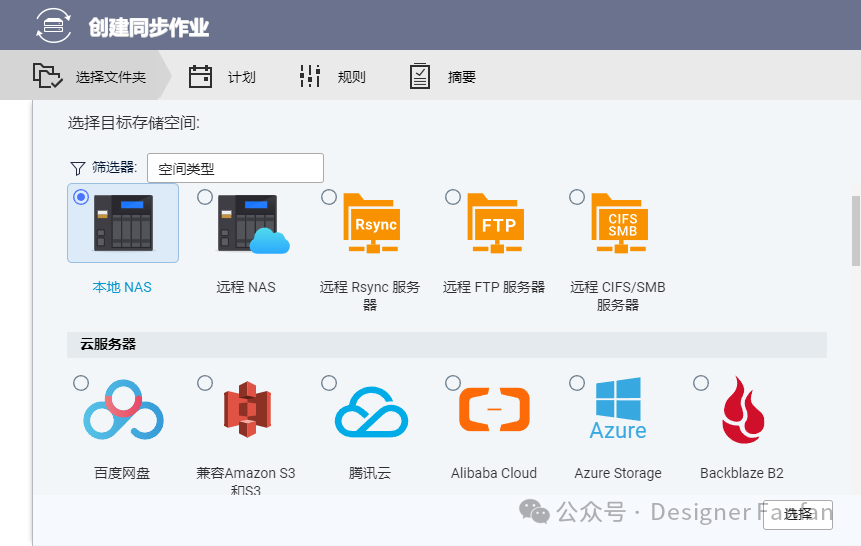Click the Tencent Cloud logo icon
The height and width of the screenshot is (546, 861).
coord(371,411)
